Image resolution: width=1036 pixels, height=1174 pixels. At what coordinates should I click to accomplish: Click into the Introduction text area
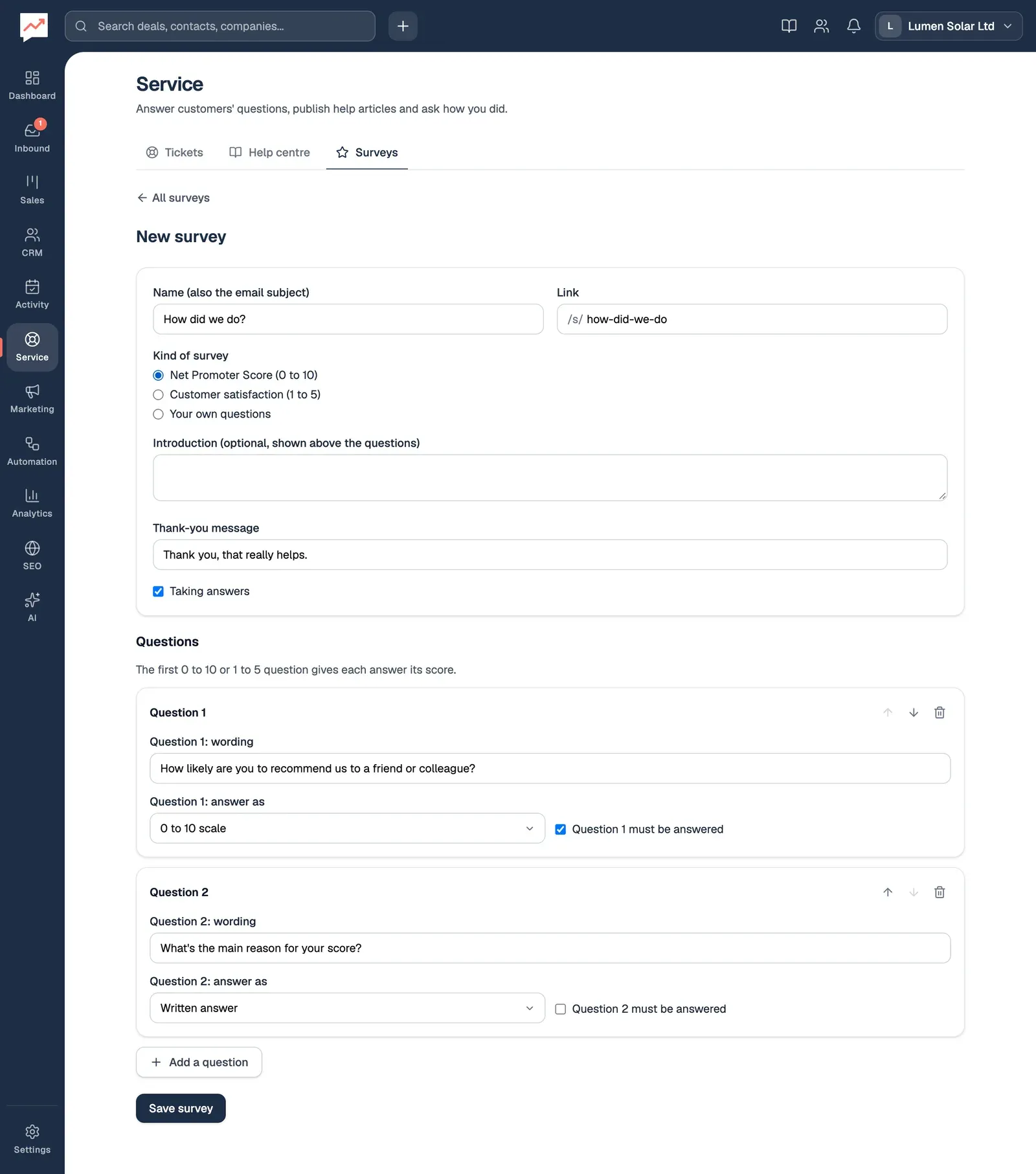pyautogui.click(x=550, y=478)
